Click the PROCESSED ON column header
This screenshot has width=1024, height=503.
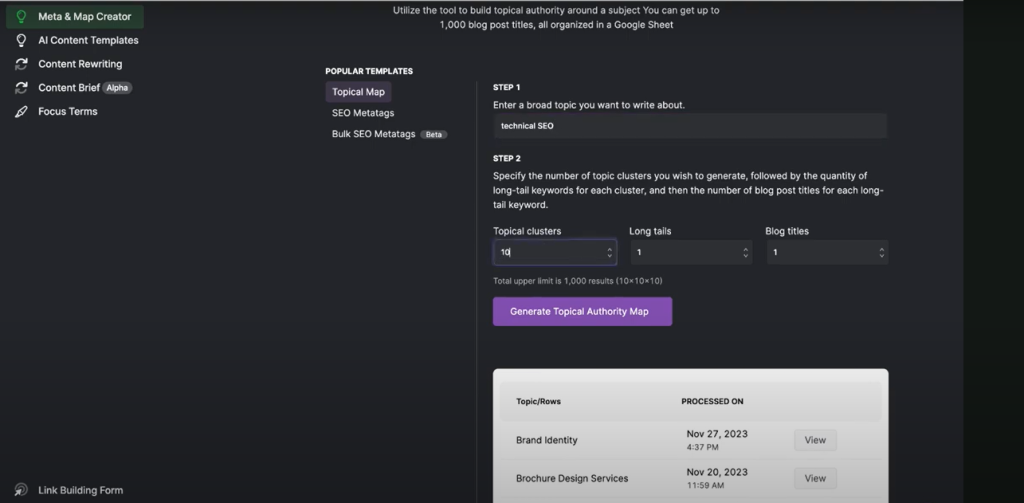click(x=712, y=401)
